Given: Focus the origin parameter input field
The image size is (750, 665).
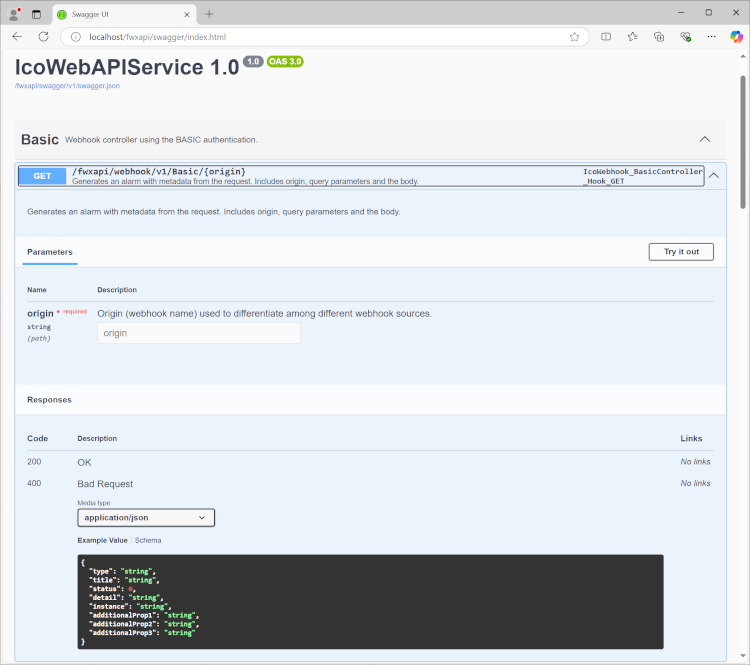Looking at the screenshot, I should point(199,333).
